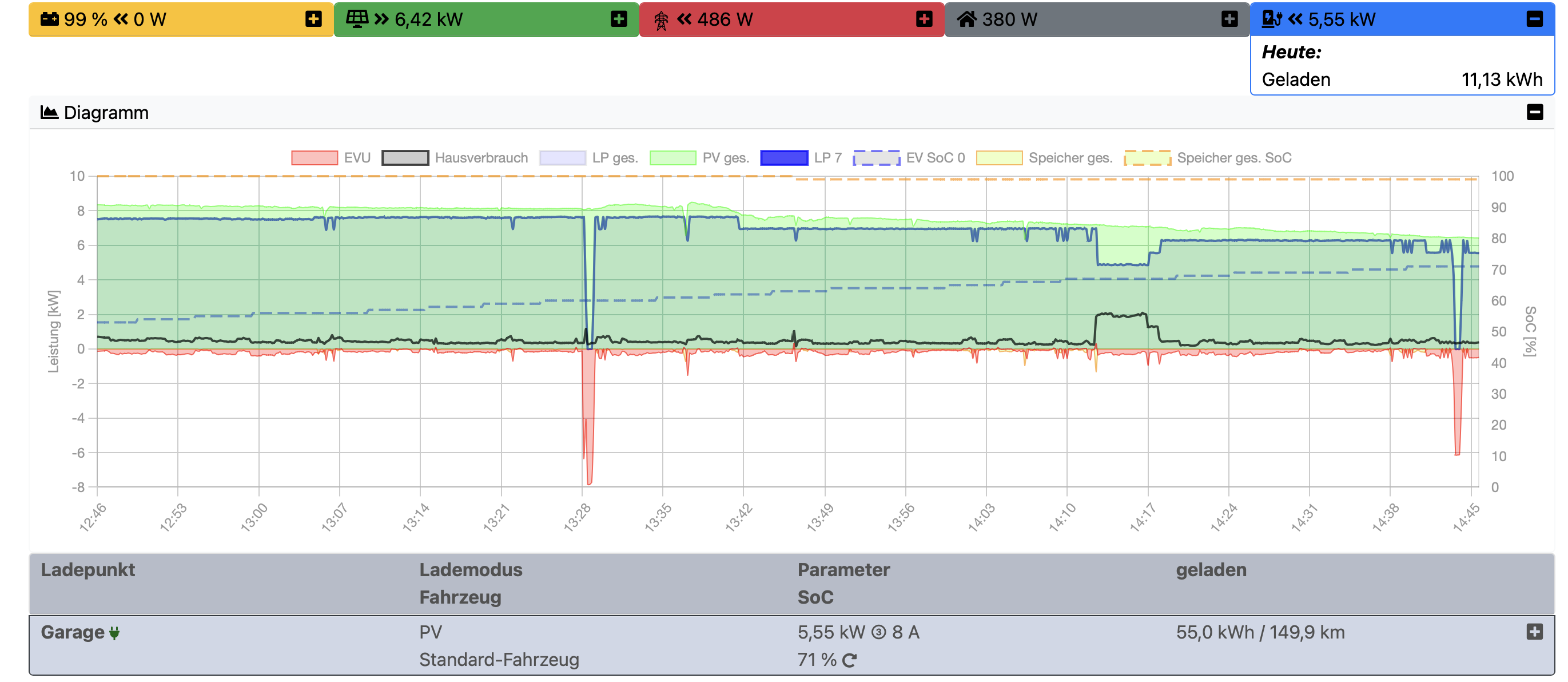Click the Garage charge point name
The height and width of the screenshot is (682, 1568).
[73, 632]
